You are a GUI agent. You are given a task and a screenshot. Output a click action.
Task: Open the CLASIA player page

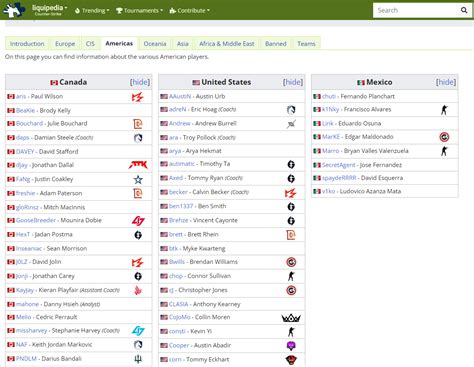pyautogui.click(x=179, y=304)
